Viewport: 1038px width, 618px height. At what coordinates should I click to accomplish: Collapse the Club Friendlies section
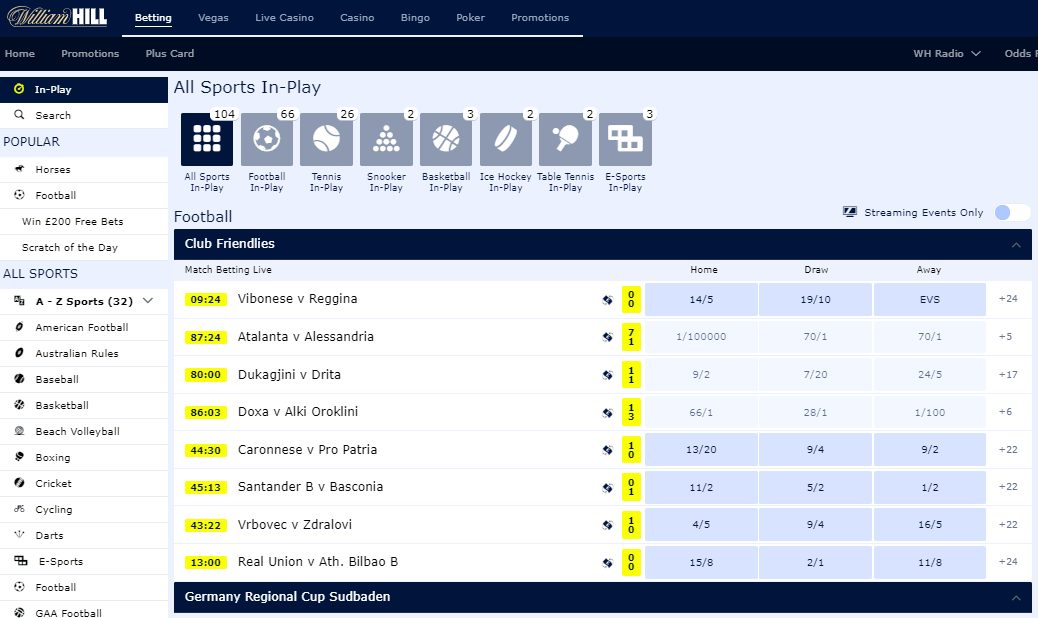(x=1016, y=245)
